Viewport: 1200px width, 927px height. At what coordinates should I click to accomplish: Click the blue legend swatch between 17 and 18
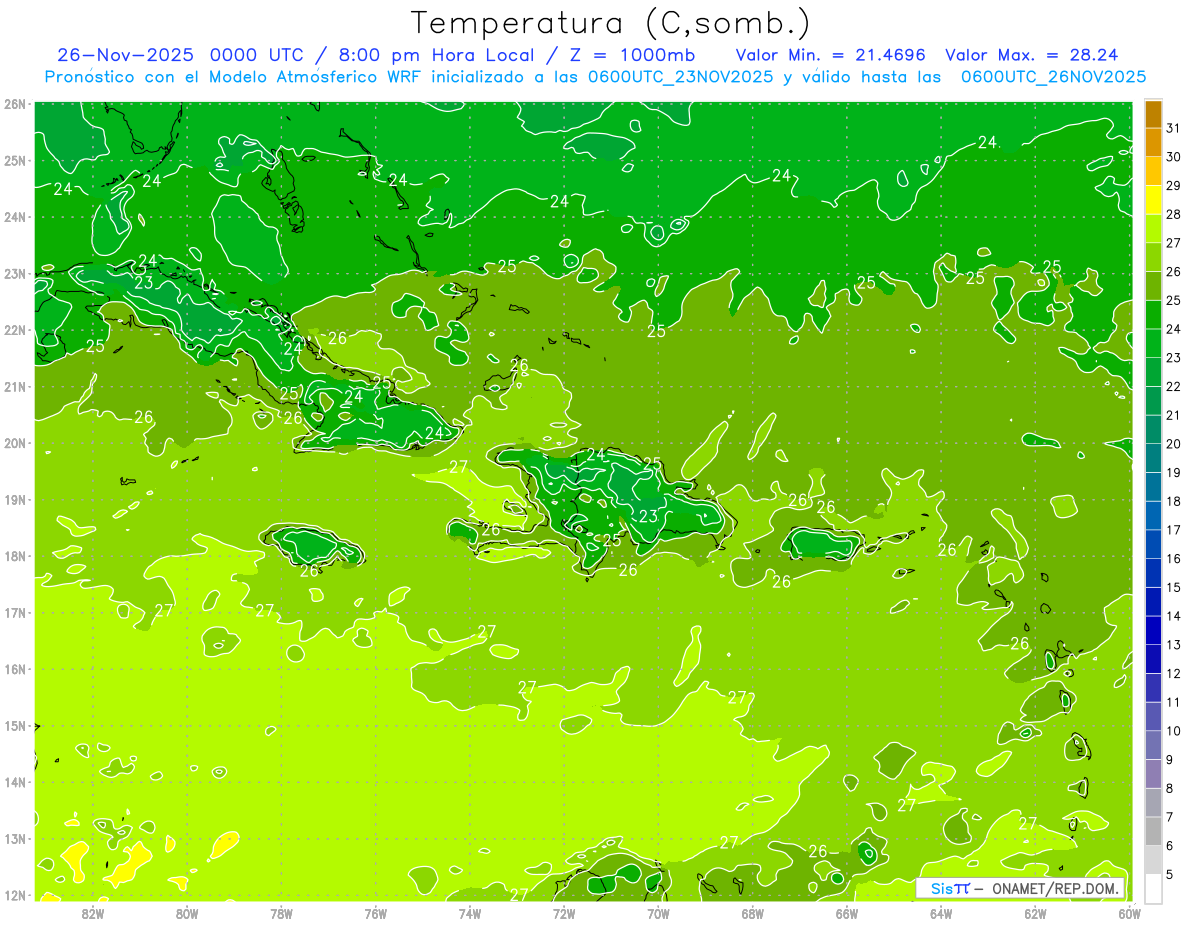(x=1153, y=515)
